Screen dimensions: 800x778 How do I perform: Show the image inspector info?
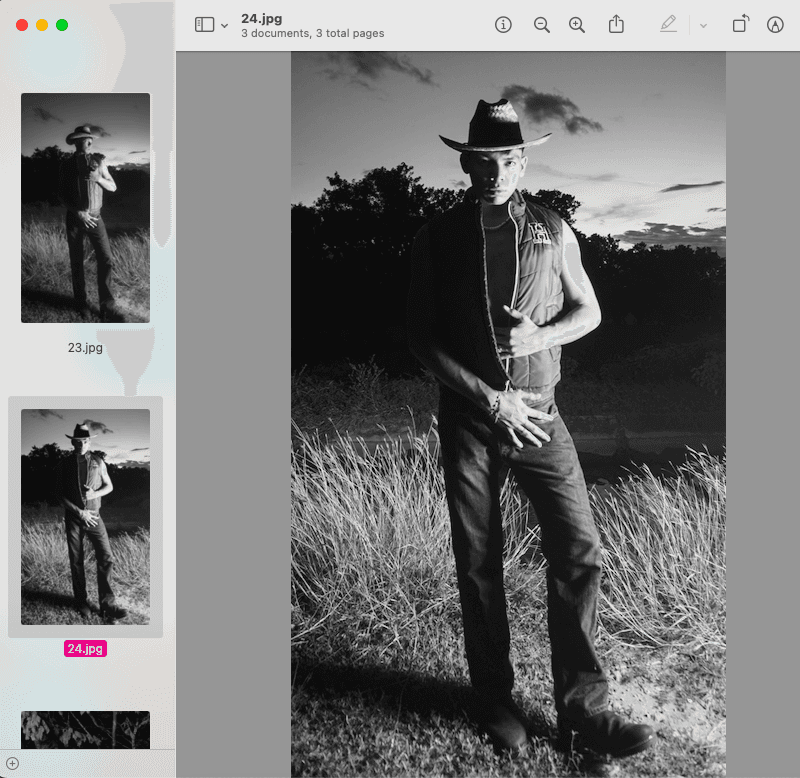(503, 24)
